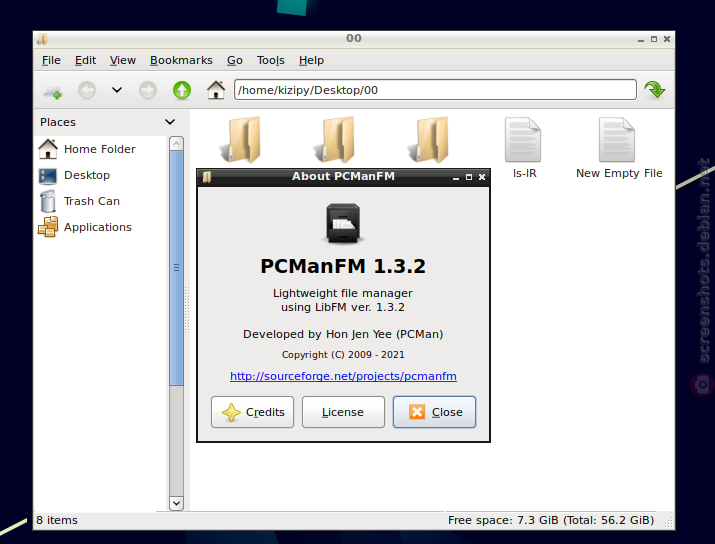This screenshot has height=544, width=715.
Task: Select the first folder icon in file view
Action: click(242, 140)
